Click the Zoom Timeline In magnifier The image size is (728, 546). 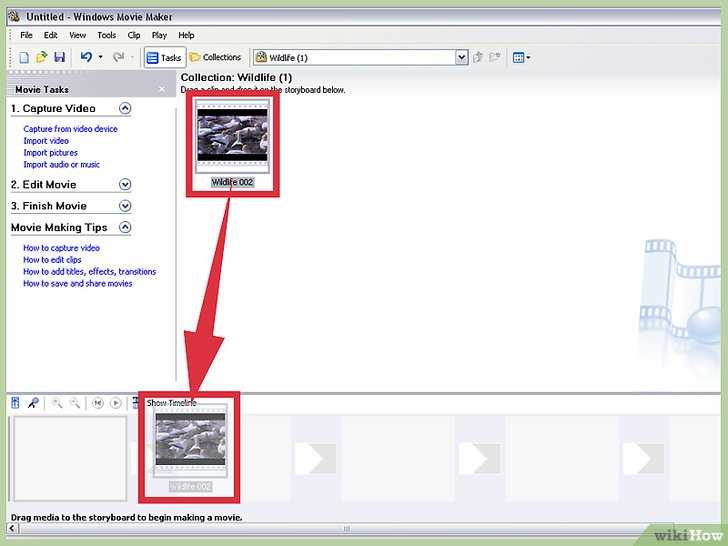click(x=57, y=403)
